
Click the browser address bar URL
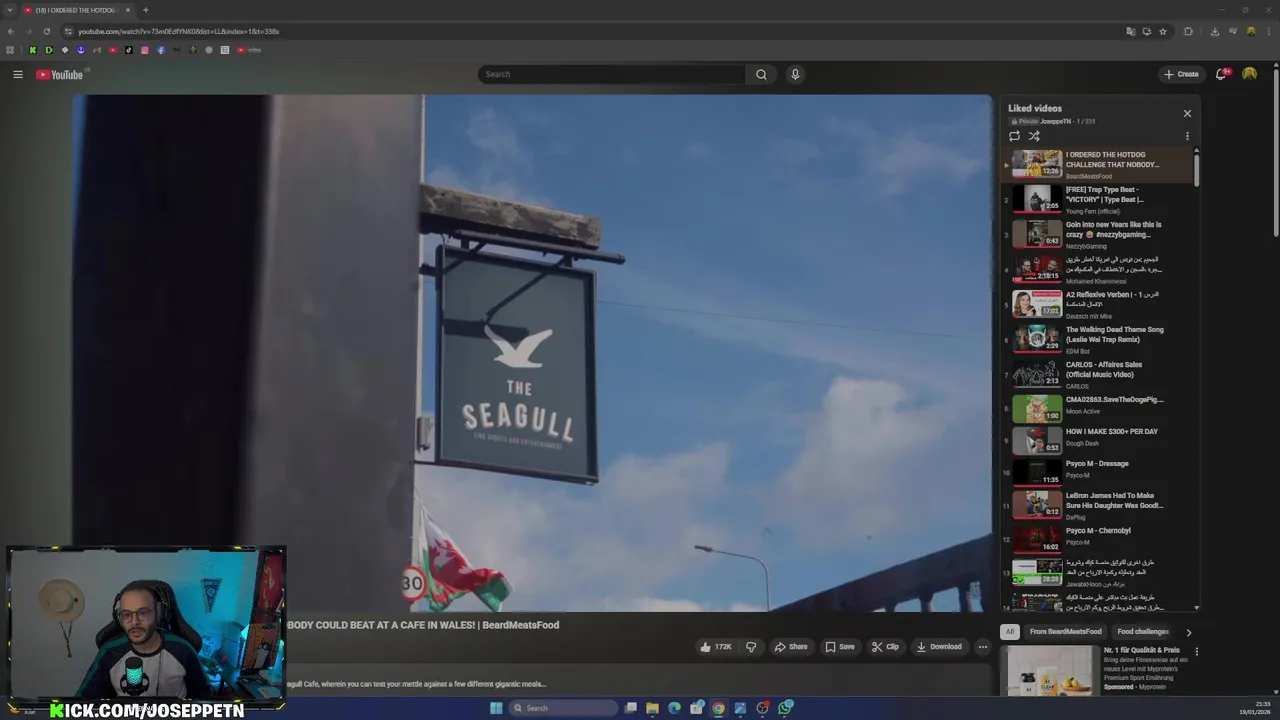coord(178,31)
